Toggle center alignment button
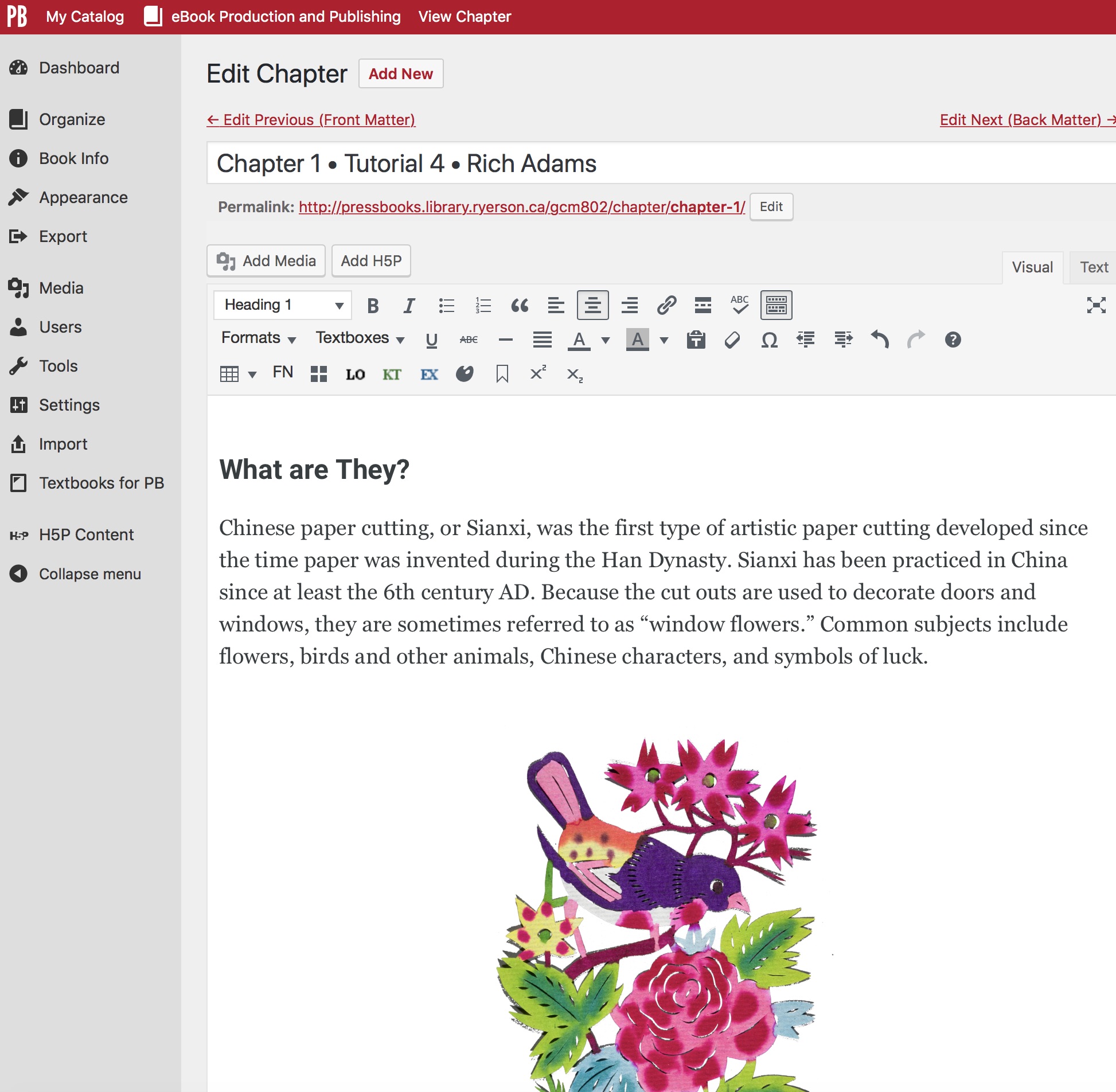1116x1092 pixels. coord(593,305)
